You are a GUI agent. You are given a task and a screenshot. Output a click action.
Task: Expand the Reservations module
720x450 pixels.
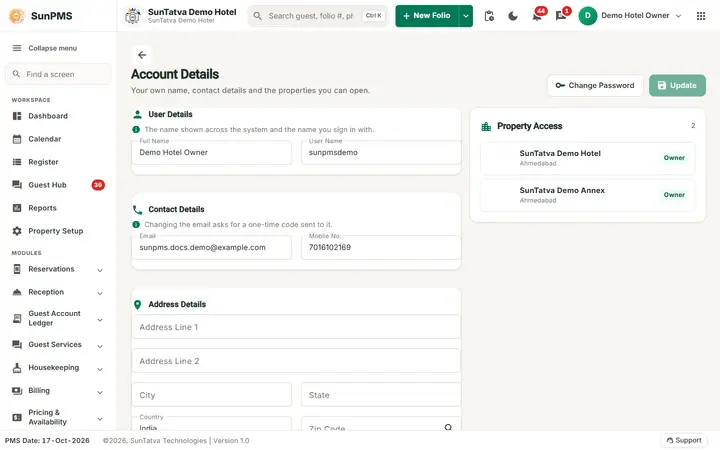coord(100,270)
